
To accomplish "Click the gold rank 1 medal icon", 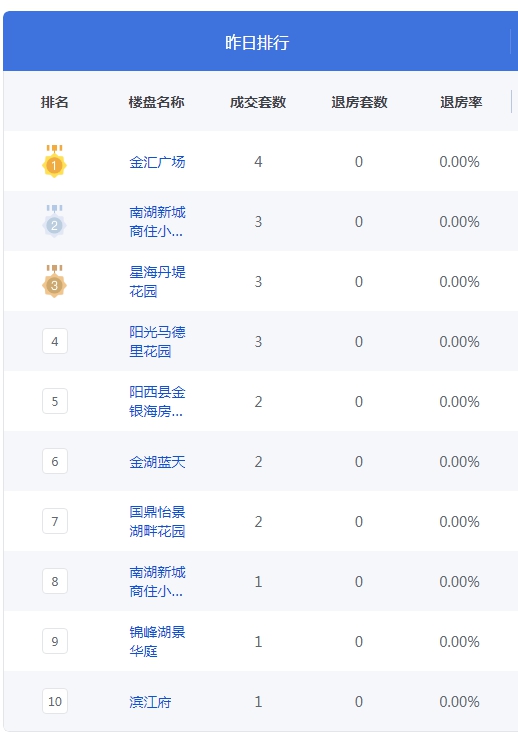I will (x=54, y=161).
